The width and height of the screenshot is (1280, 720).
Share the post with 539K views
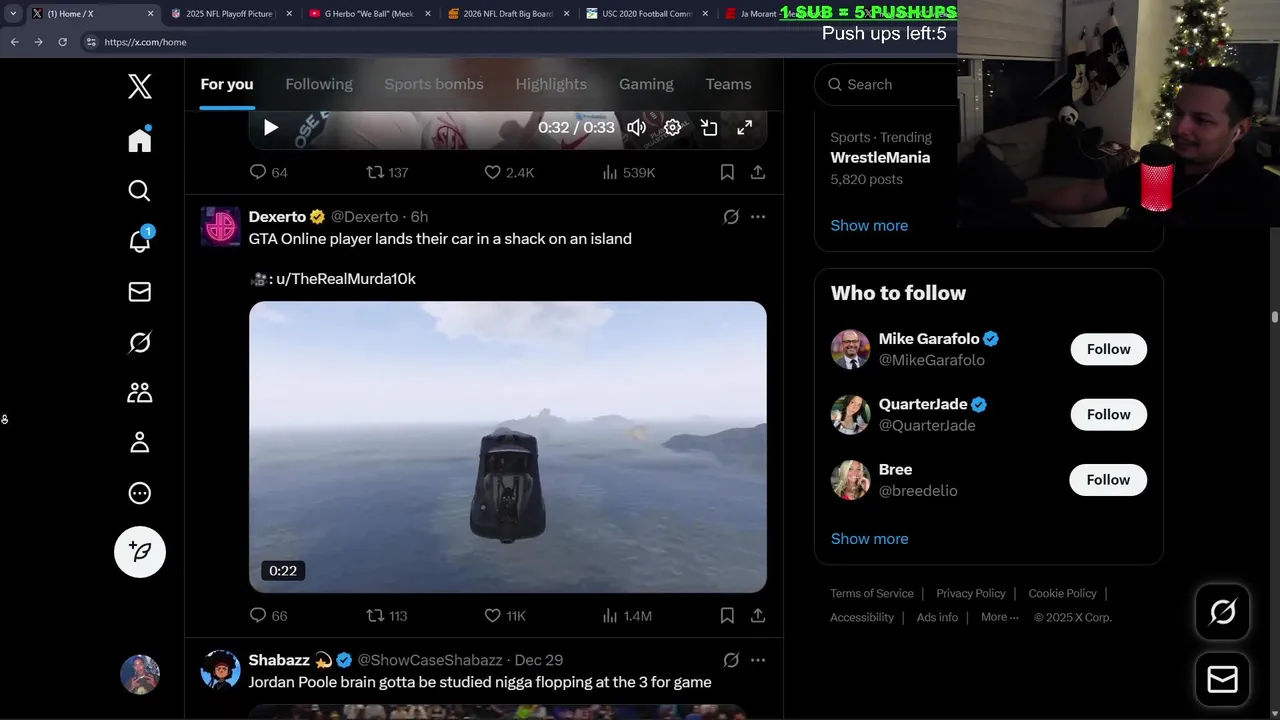click(758, 172)
